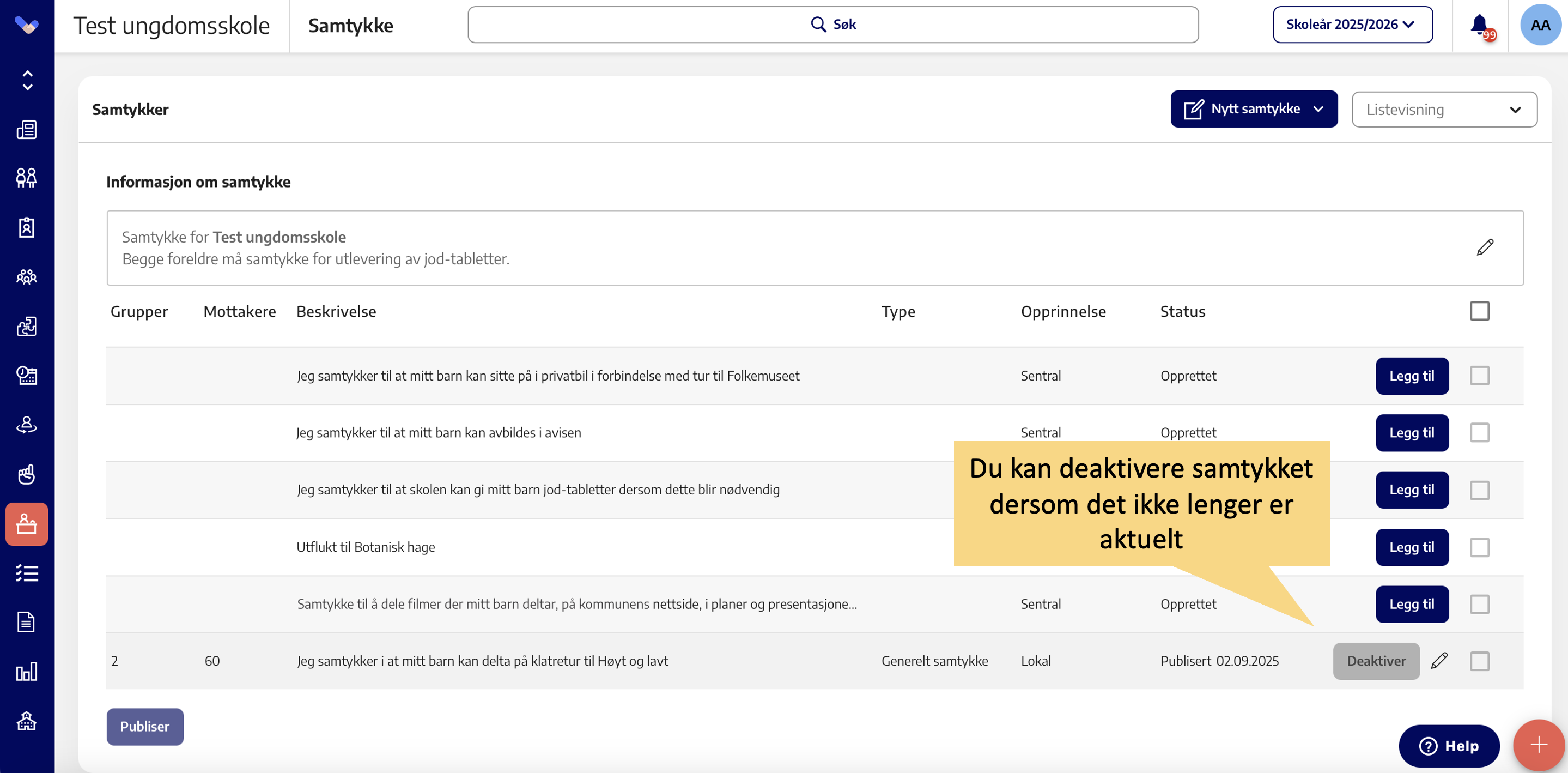
Task: Edit the consent information text with pencil
Action: pos(1485,247)
